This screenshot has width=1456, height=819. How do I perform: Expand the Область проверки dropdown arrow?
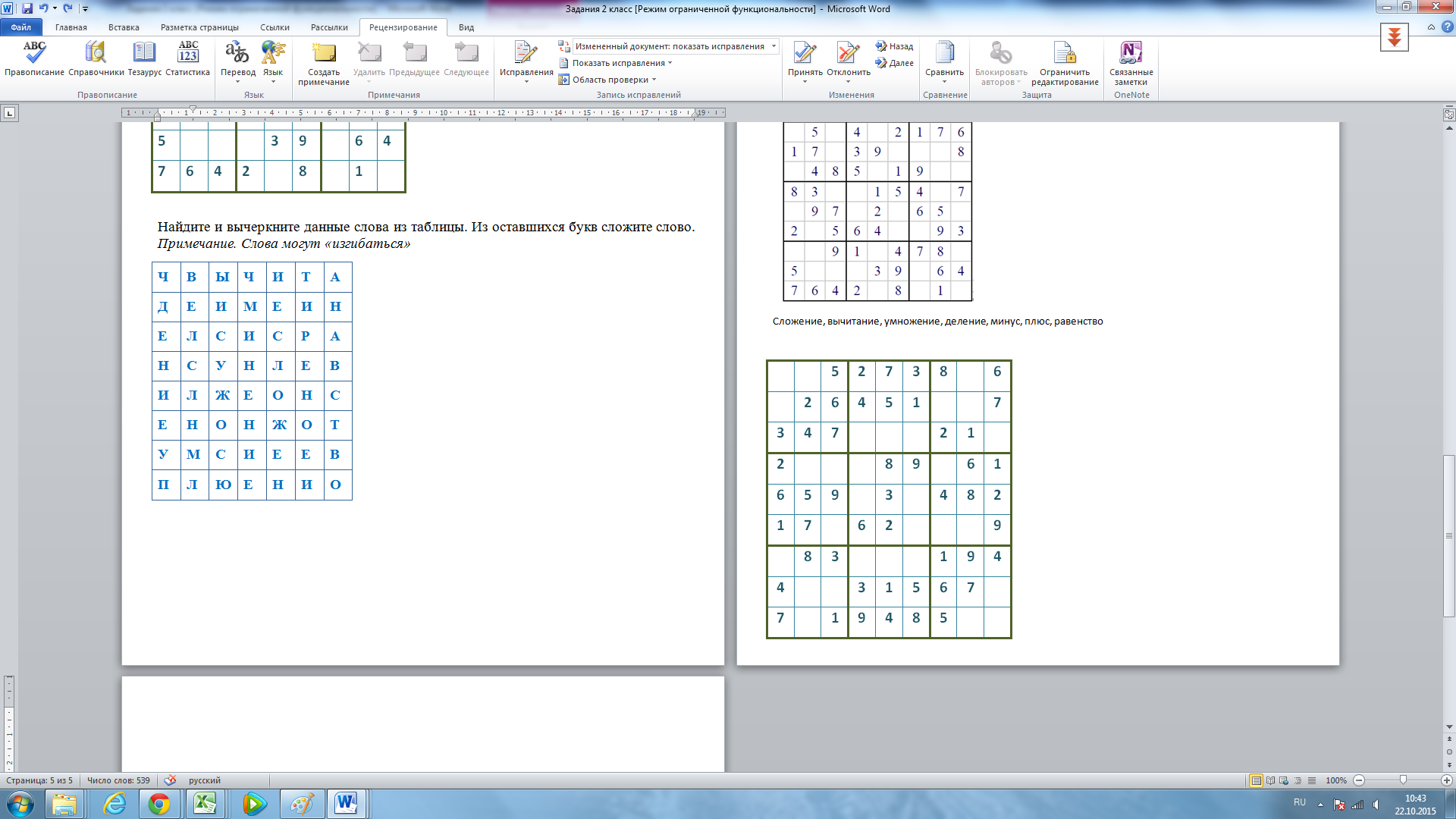[654, 80]
